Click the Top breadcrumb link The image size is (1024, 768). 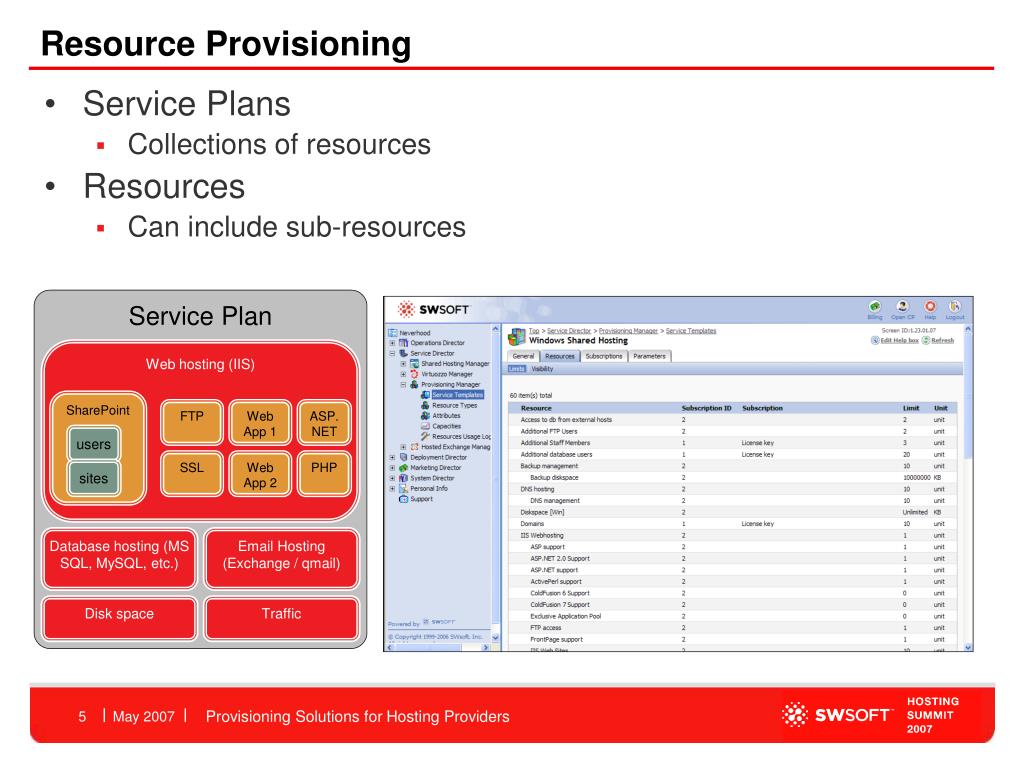pyautogui.click(x=534, y=331)
